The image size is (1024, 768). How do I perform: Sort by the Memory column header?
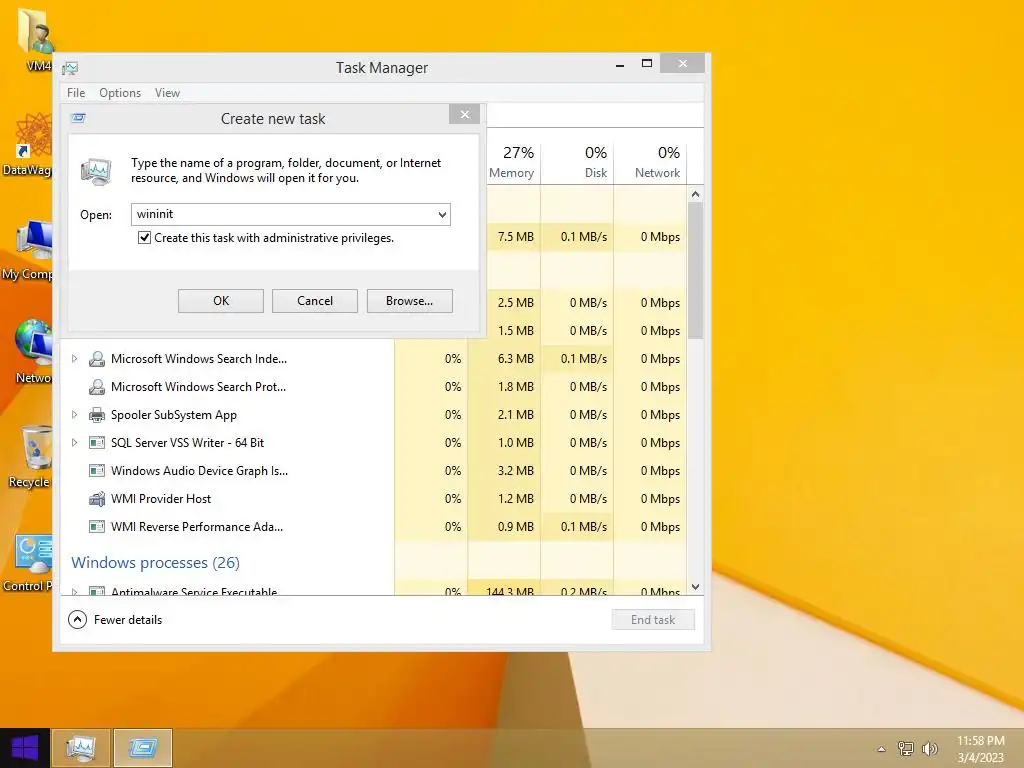(x=512, y=161)
